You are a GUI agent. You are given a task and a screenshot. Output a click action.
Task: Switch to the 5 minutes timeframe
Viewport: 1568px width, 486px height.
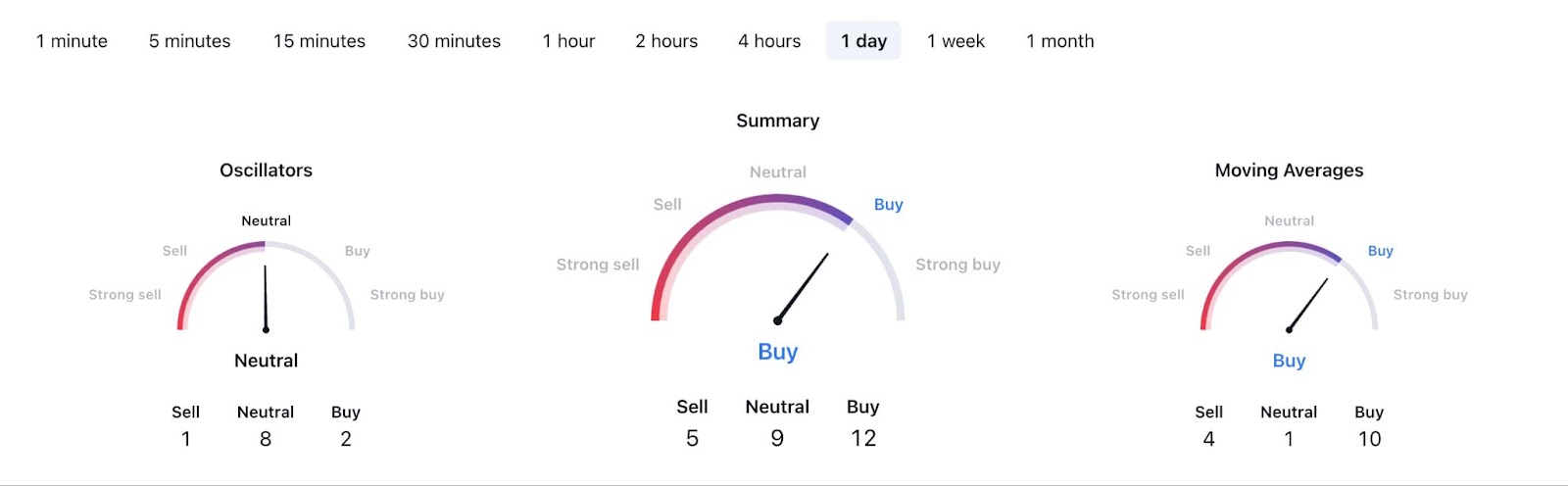(189, 41)
